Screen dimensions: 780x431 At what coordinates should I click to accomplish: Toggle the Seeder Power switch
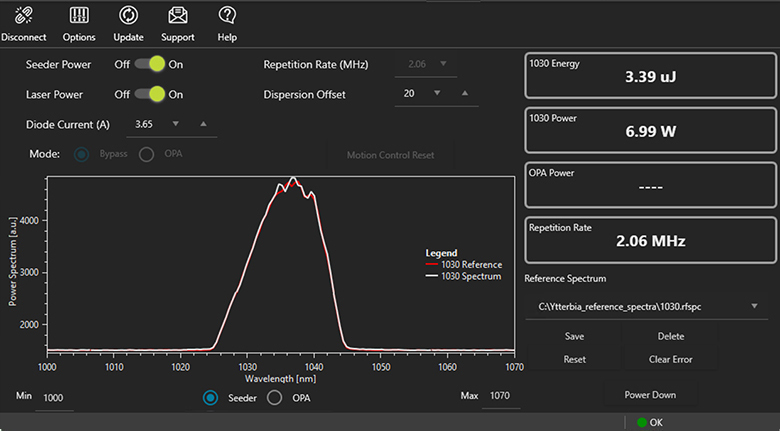[x=150, y=64]
